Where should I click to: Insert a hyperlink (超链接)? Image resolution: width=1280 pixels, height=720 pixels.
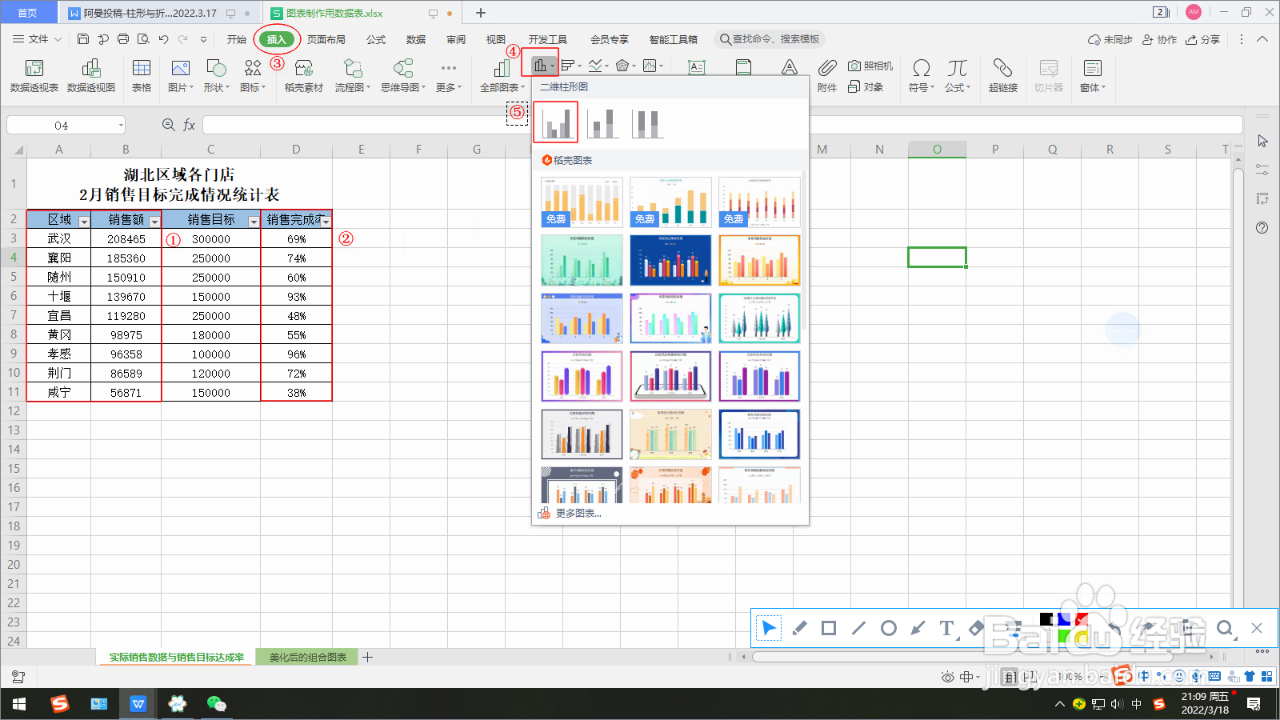click(x=1003, y=76)
